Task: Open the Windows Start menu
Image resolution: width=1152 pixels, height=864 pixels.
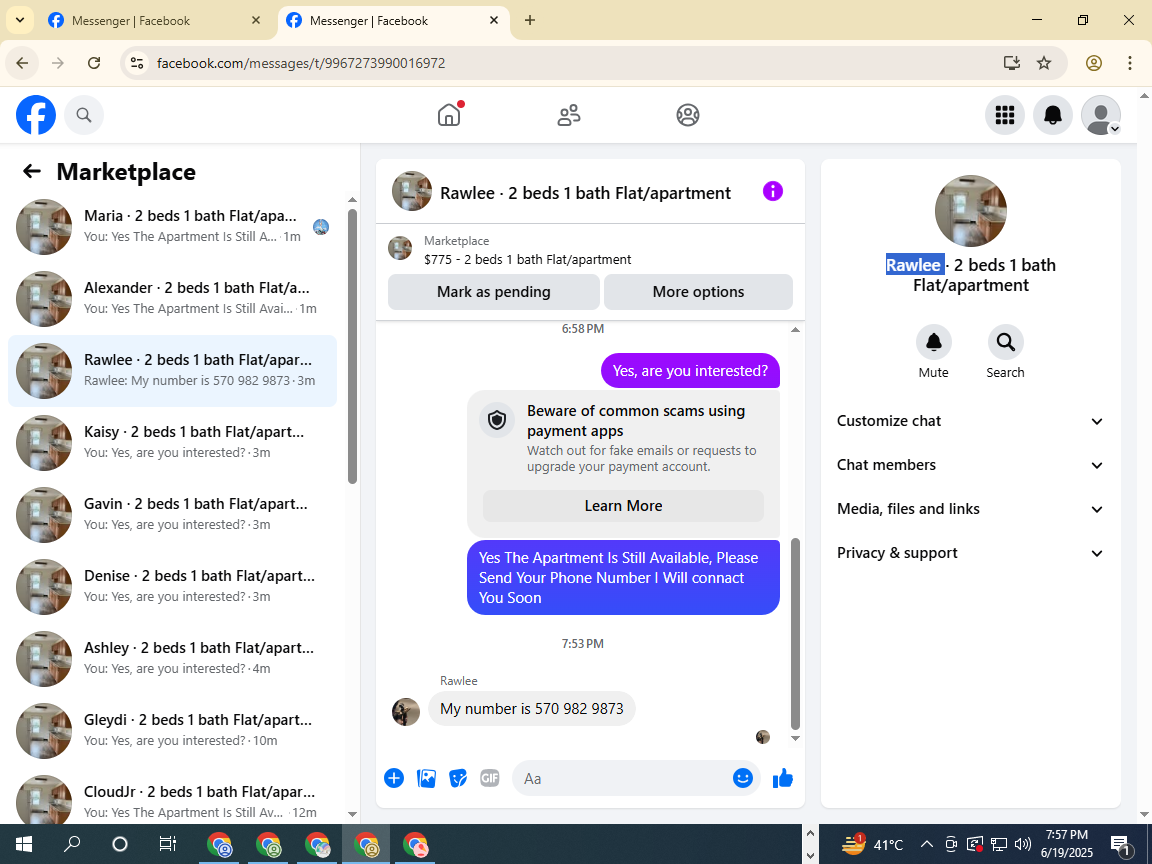Action: pos(24,843)
